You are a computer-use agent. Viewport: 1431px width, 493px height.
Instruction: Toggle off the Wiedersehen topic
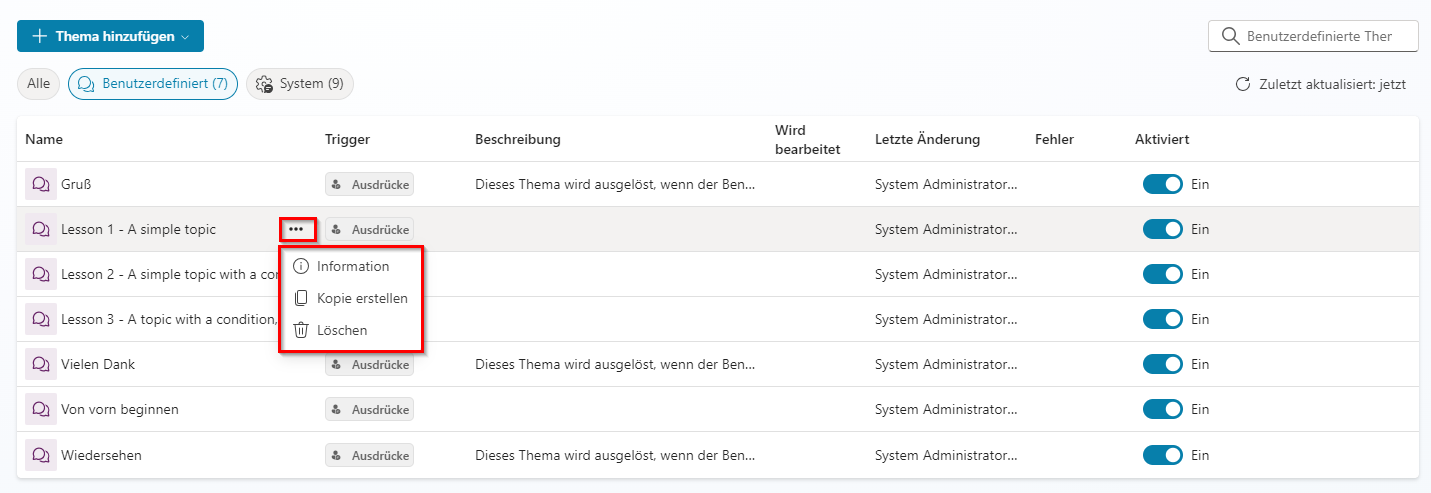click(1162, 455)
